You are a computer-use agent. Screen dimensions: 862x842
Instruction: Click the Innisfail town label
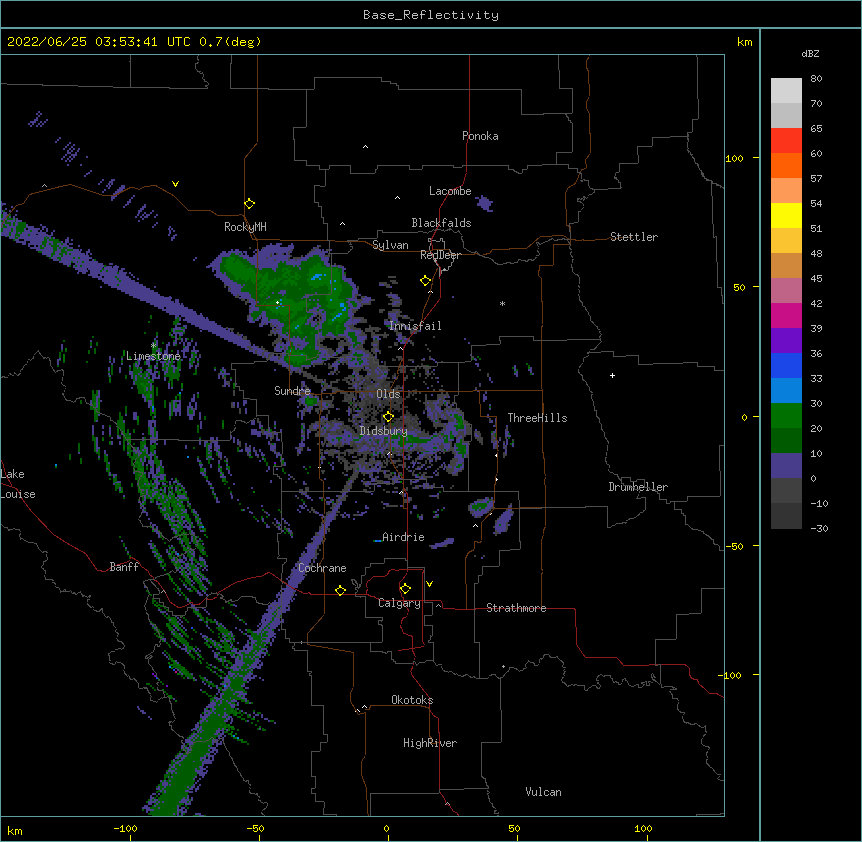pos(415,326)
